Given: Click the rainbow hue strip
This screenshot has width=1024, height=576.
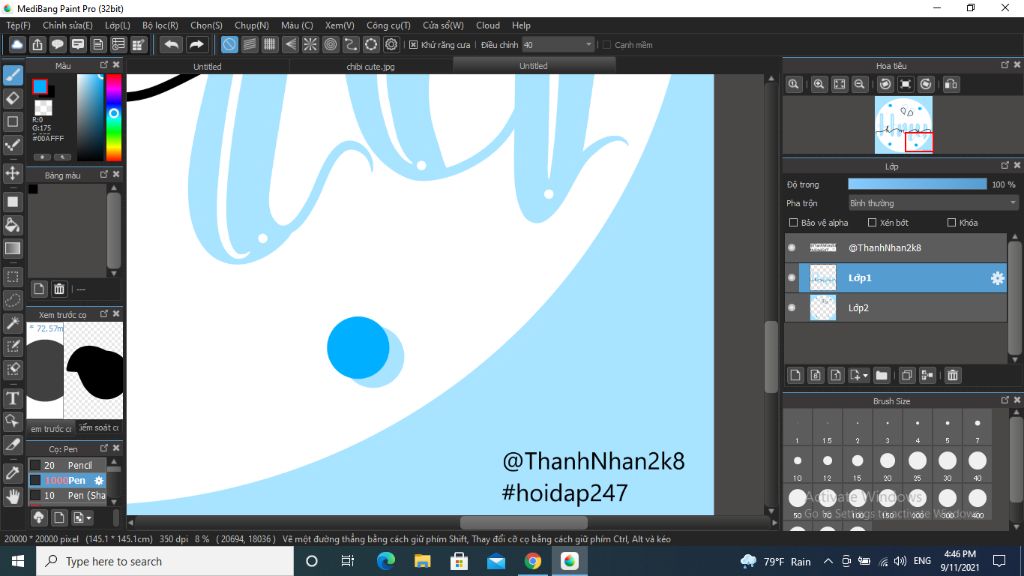Looking at the screenshot, I should (x=114, y=117).
